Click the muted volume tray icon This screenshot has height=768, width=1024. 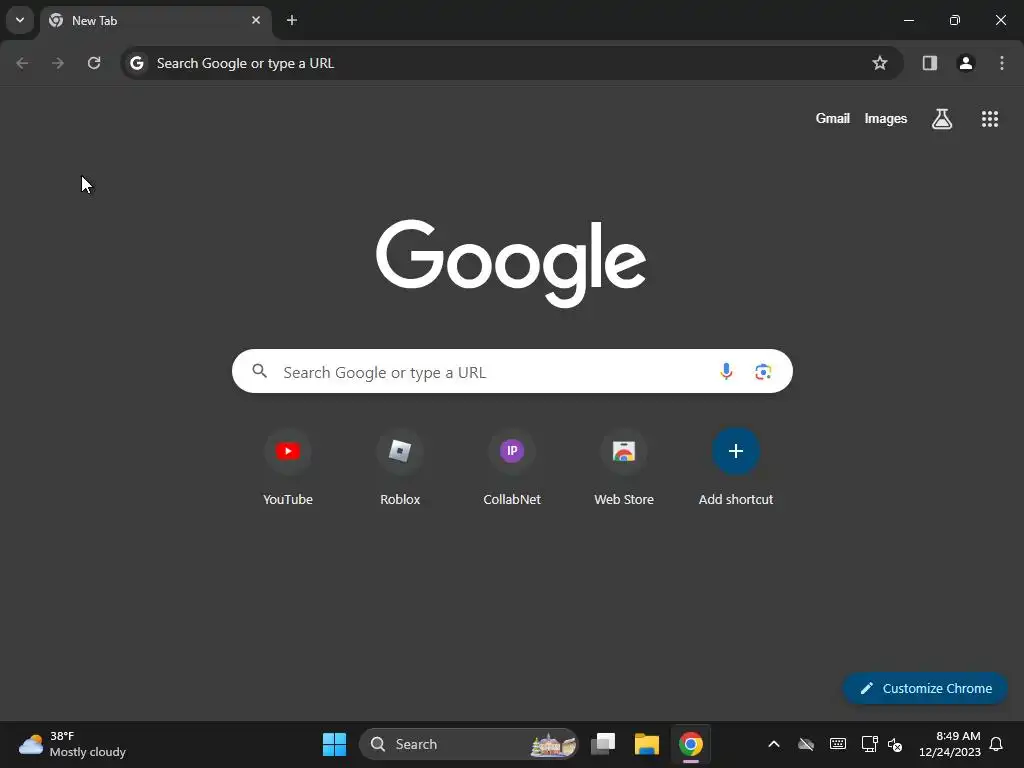[x=895, y=744]
